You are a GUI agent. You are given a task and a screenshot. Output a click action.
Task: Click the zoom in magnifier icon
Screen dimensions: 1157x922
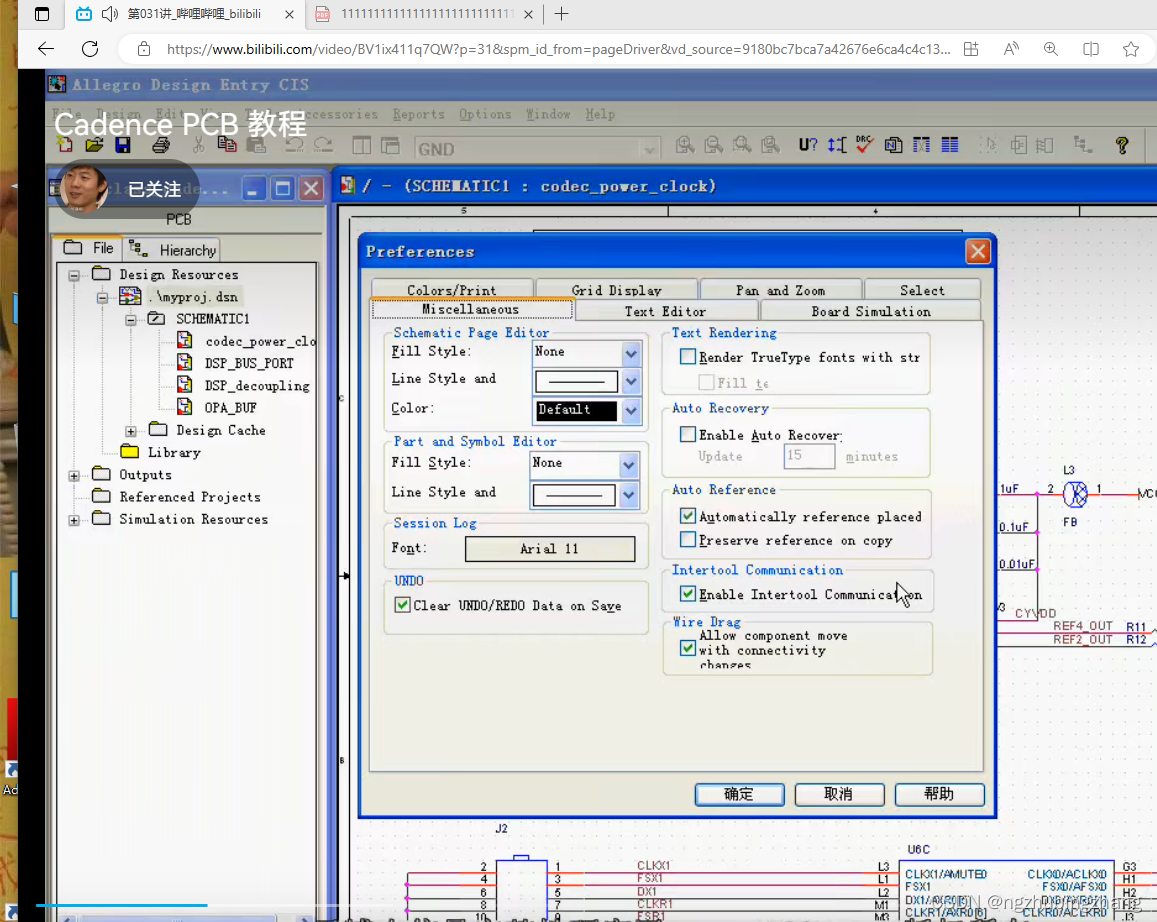coord(684,145)
